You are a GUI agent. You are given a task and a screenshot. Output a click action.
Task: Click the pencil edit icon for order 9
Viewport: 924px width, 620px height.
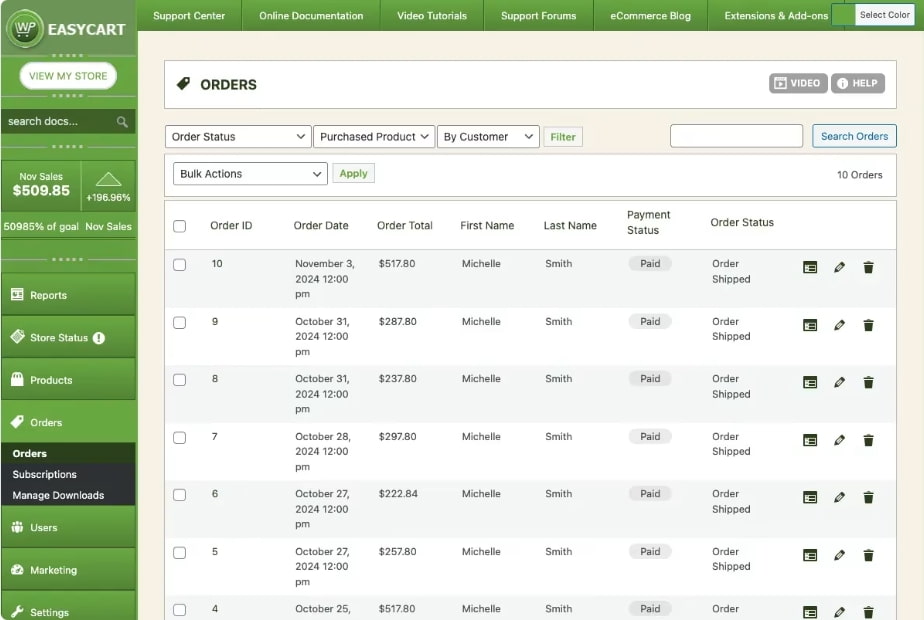pyautogui.click(x=839, y=325)
